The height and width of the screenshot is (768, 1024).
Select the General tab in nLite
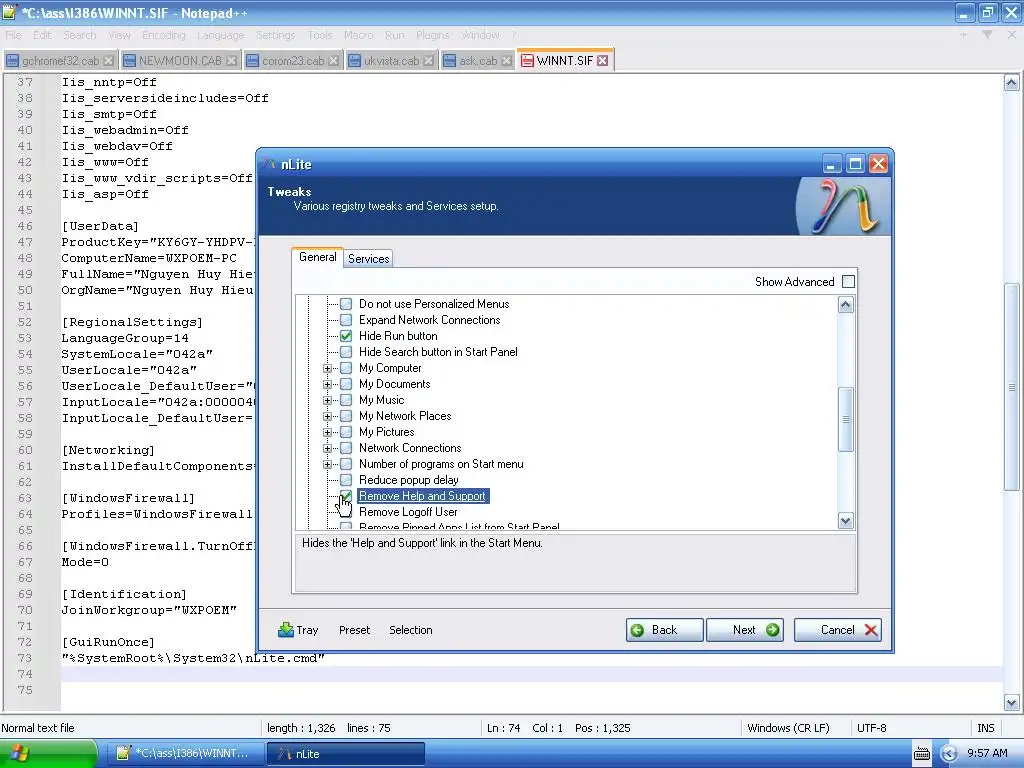coord(317,257)
